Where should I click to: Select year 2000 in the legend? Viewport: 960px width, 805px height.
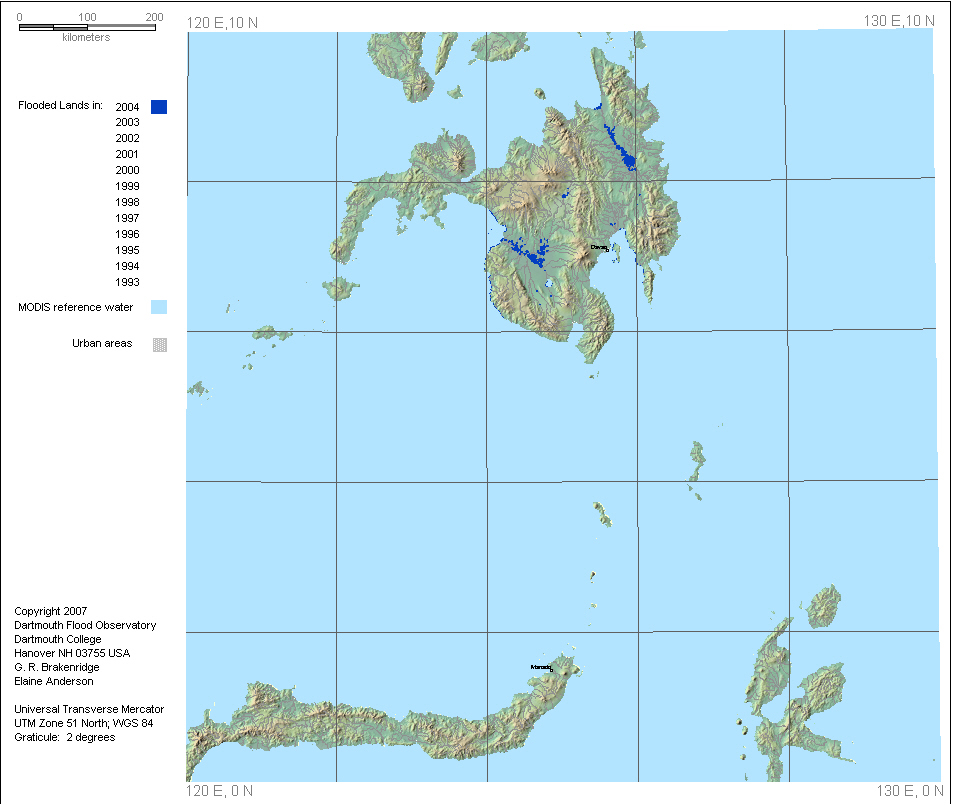[127, 171]
